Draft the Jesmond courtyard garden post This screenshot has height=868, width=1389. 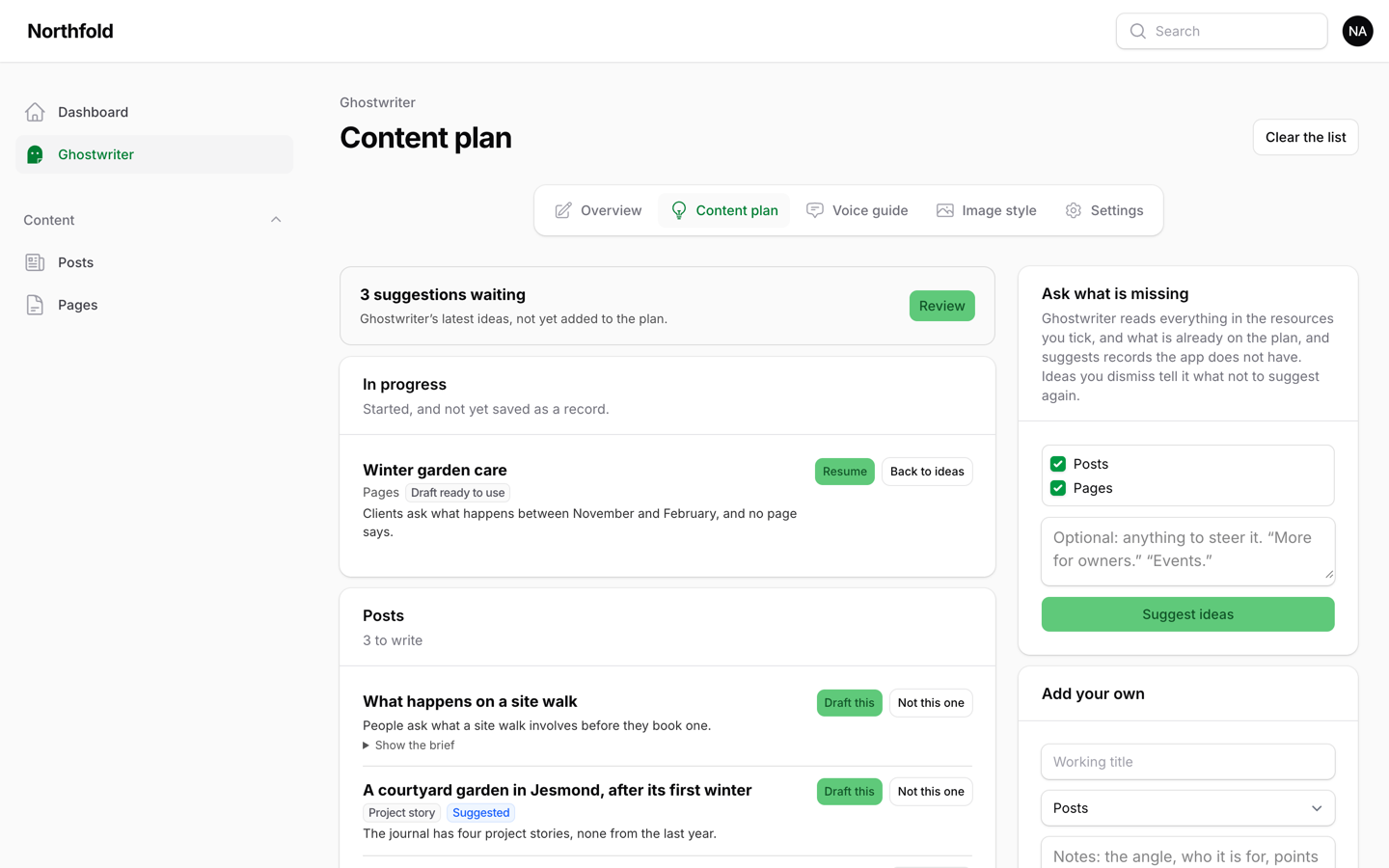[849, 792]
